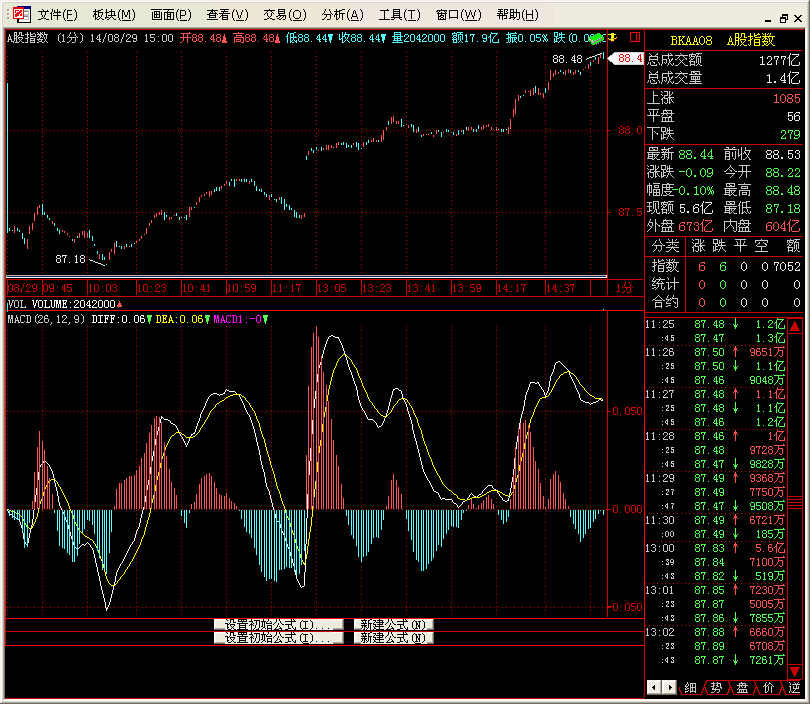This screenshot has height=704, width=810.
Task: Click the 分类 column header
Action: tap(665, 246)
